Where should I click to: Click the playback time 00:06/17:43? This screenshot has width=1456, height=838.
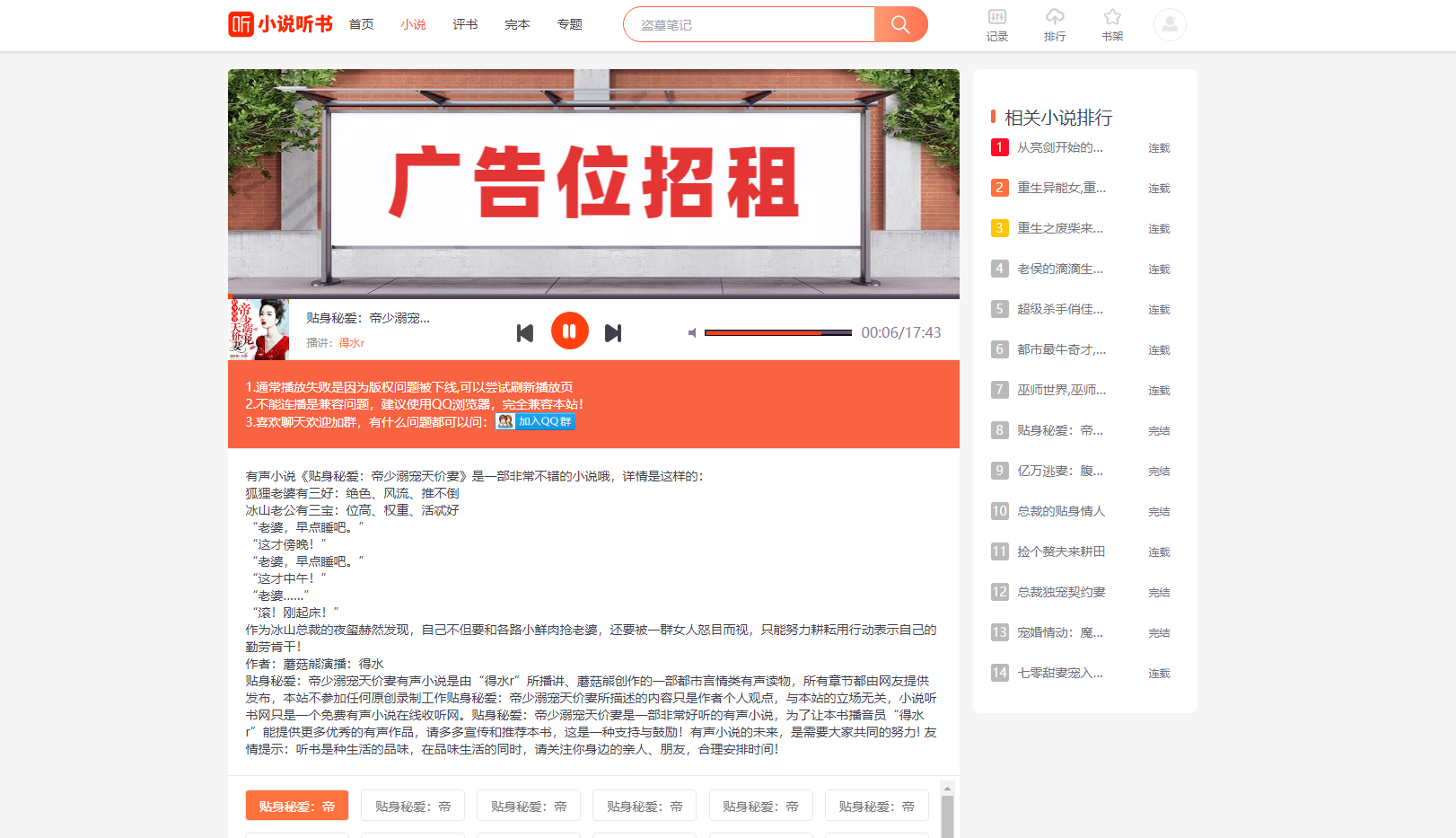point(901,332)
